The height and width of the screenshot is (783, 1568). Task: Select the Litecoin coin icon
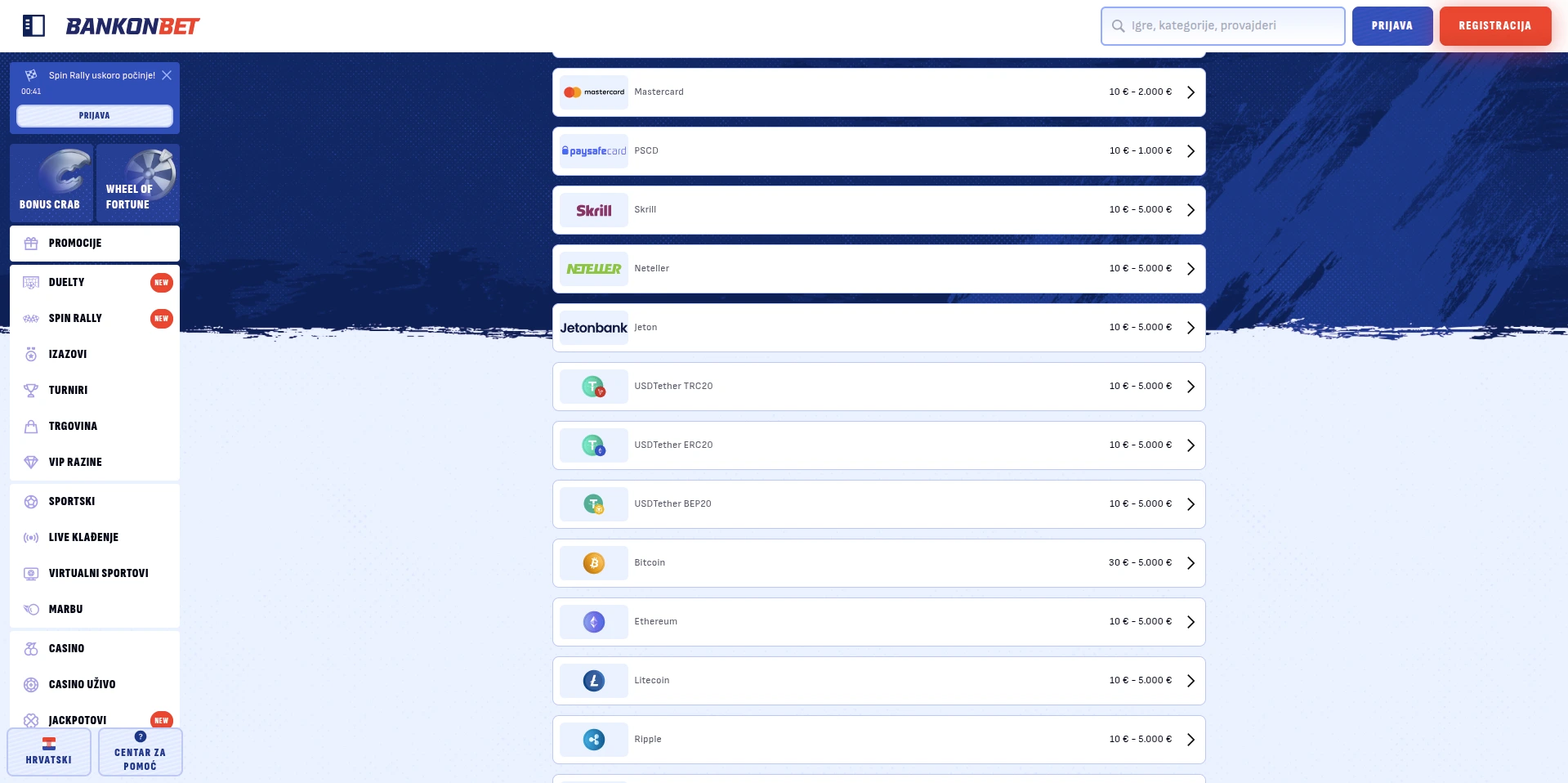coord(593,681)
